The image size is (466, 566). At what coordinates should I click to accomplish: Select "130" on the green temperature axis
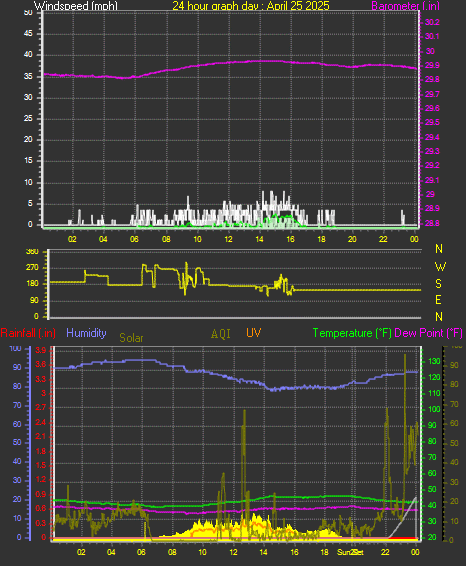[434, 361]
